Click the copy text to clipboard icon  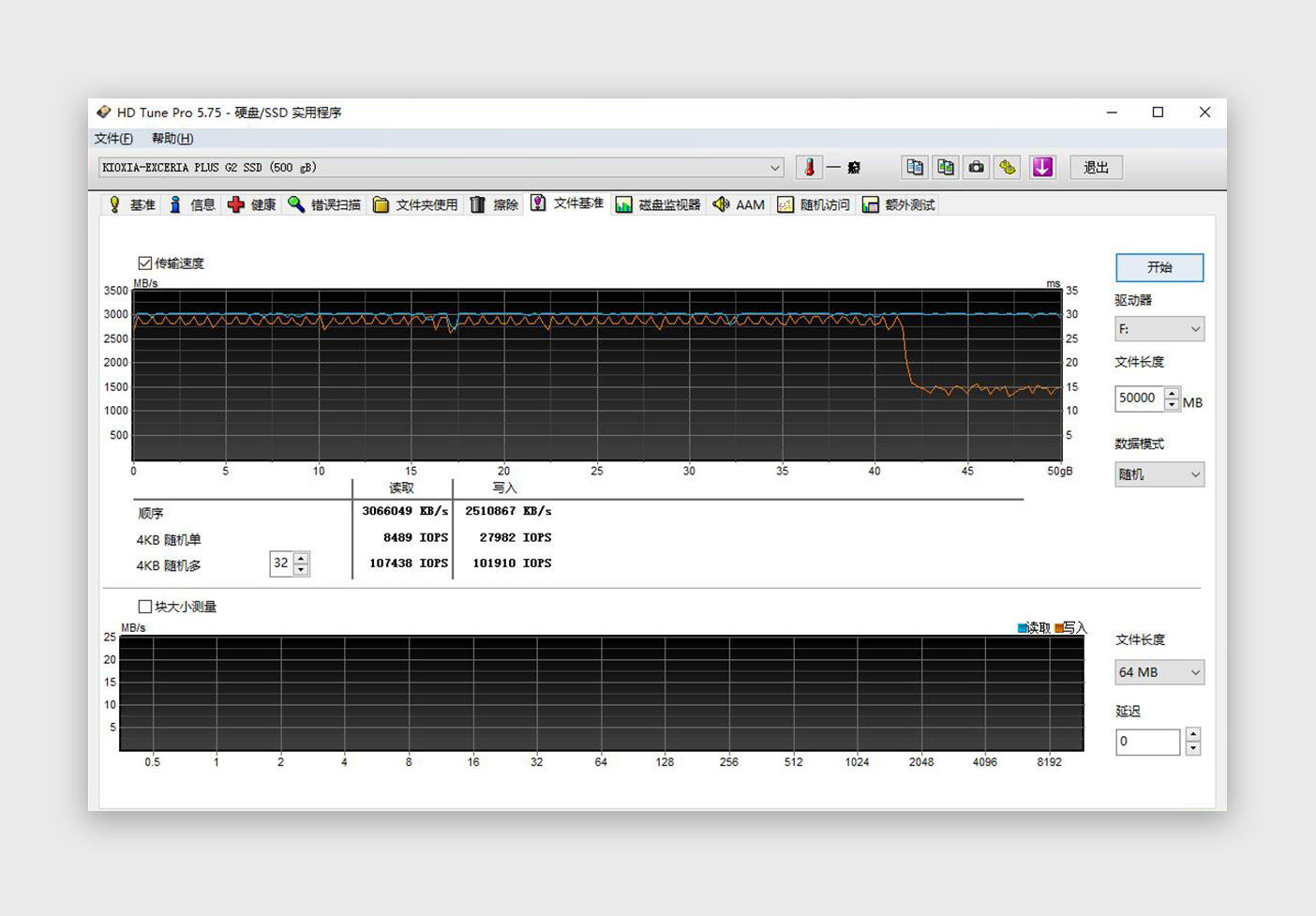915,168
